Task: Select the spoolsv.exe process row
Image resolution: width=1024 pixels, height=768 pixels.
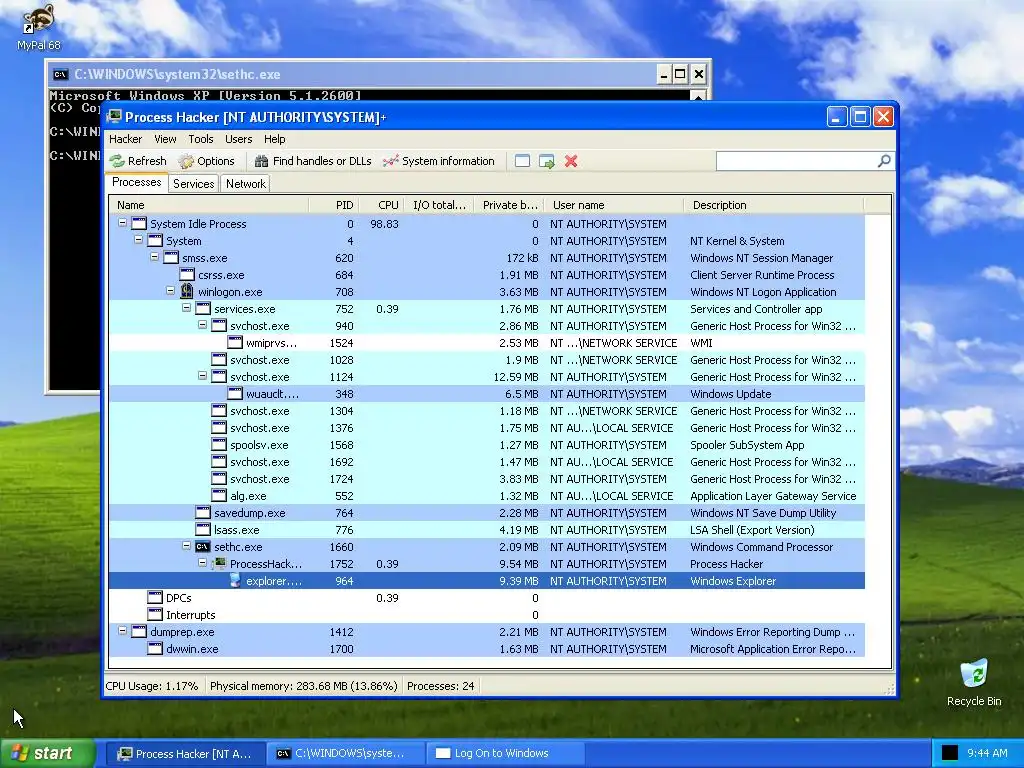Action: click(x=487, y=445)
